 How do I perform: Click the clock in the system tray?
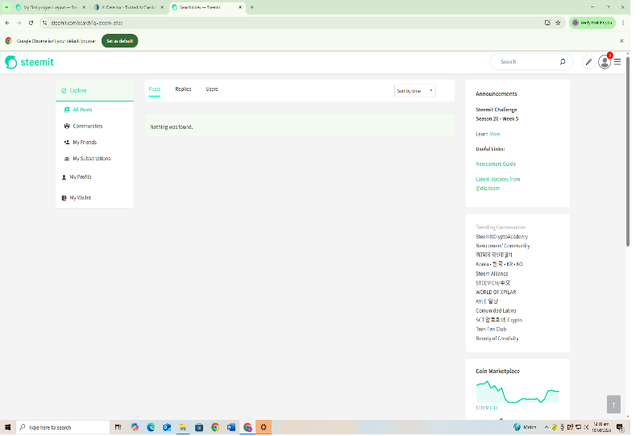click(601, 427)
